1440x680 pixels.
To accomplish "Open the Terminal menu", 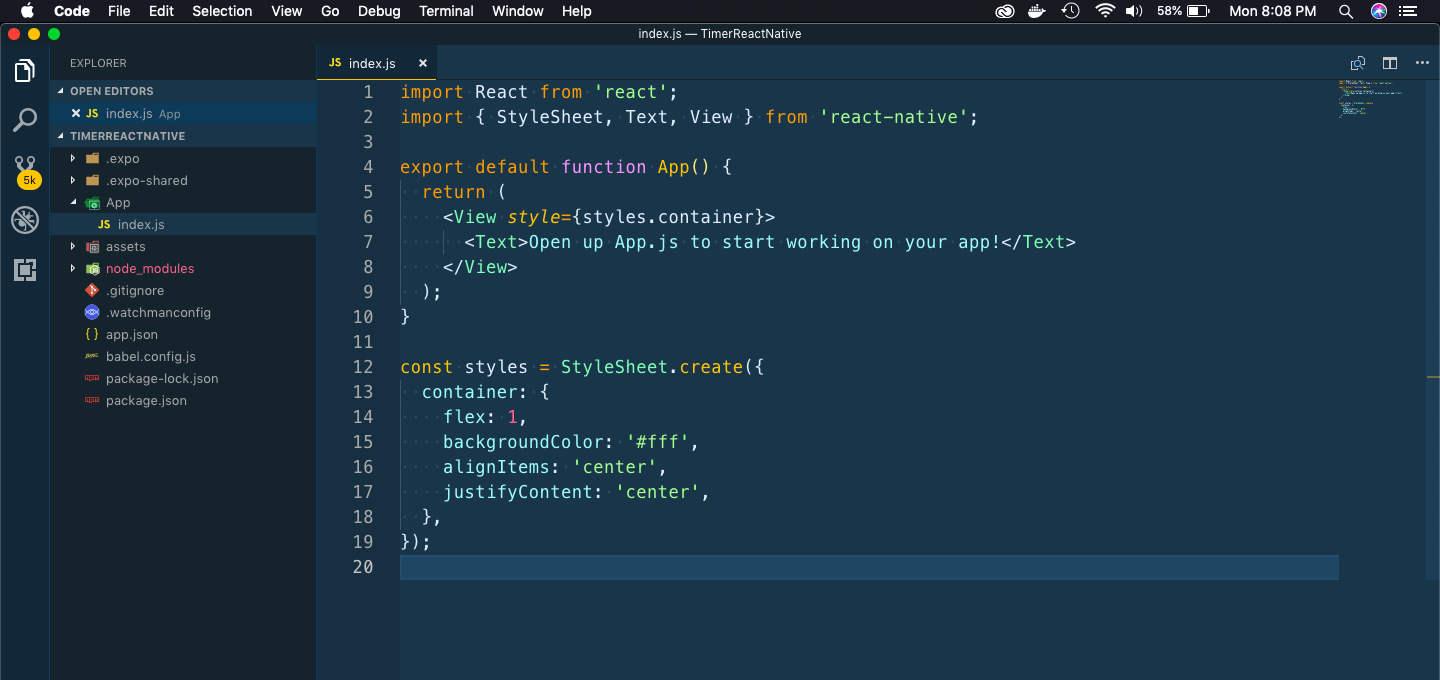I will pos(446,11).
